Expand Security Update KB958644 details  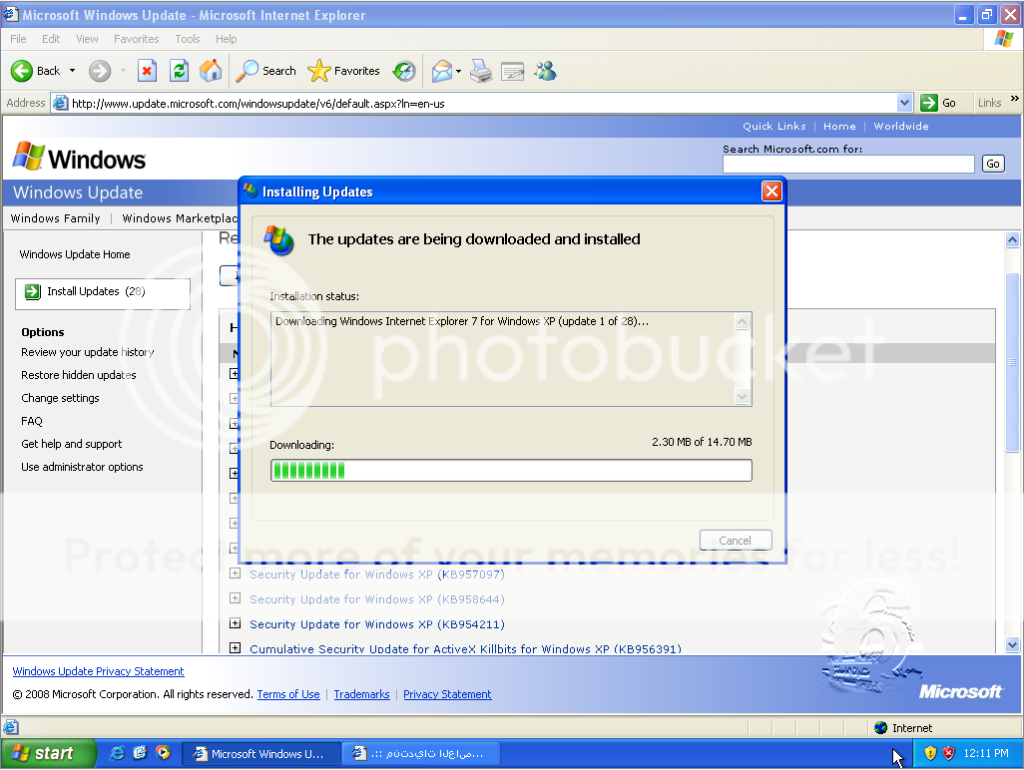click(235, 599)
